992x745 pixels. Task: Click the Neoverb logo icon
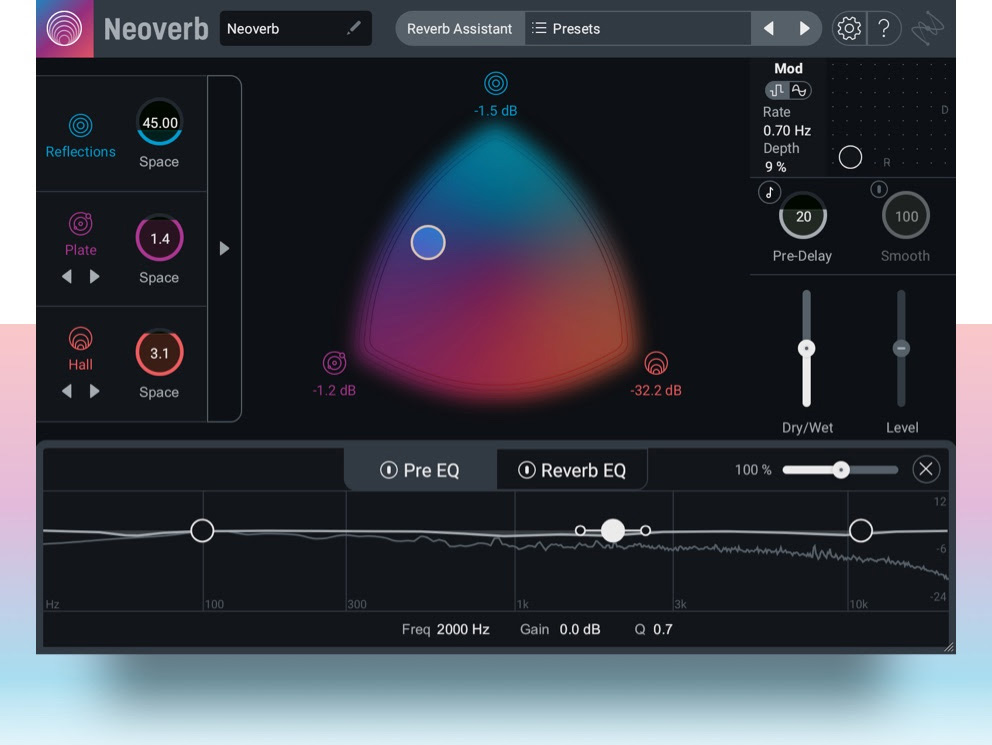pyautogui.click(x=65, y=28)
